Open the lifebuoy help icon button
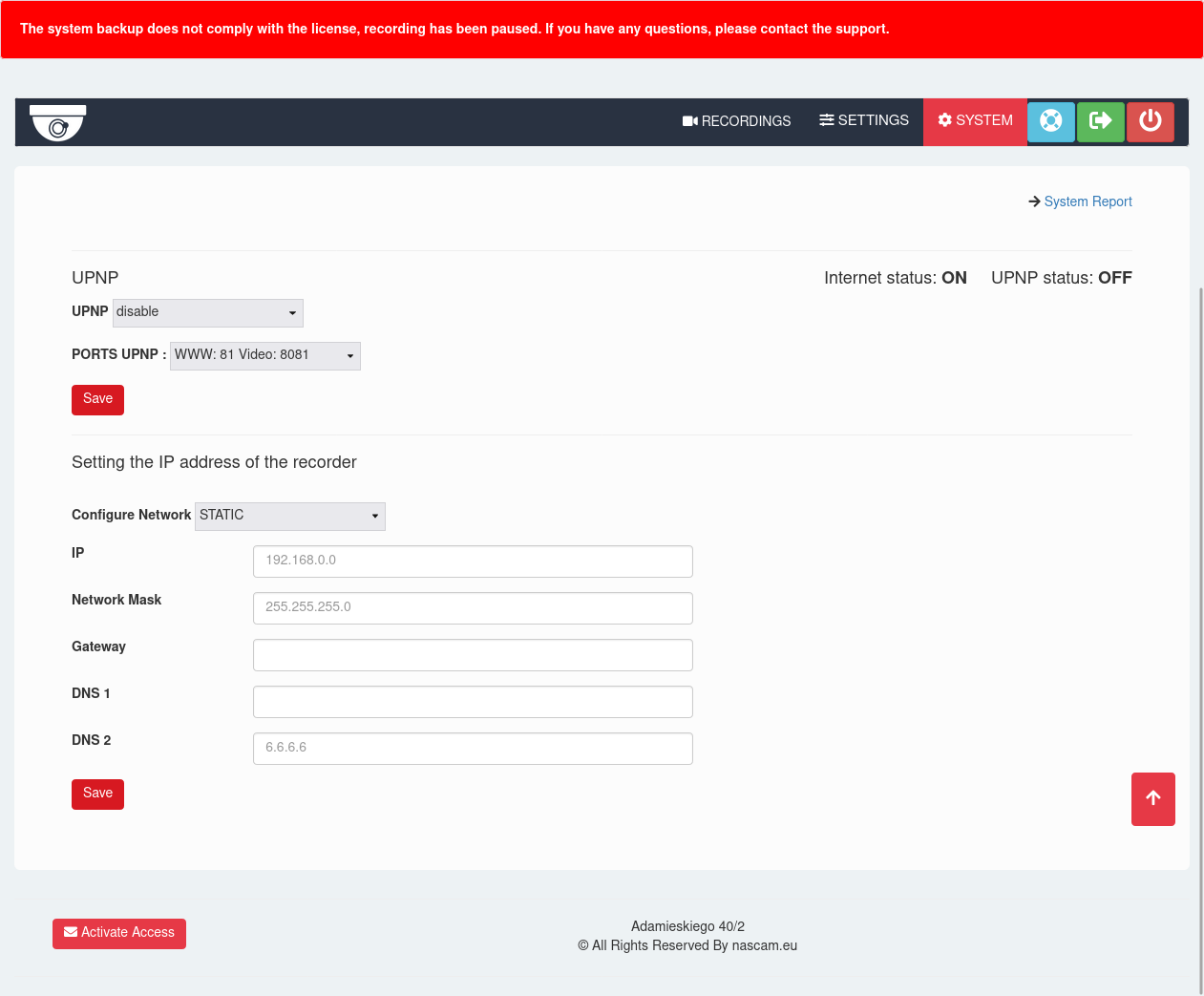 [1050, 121]
